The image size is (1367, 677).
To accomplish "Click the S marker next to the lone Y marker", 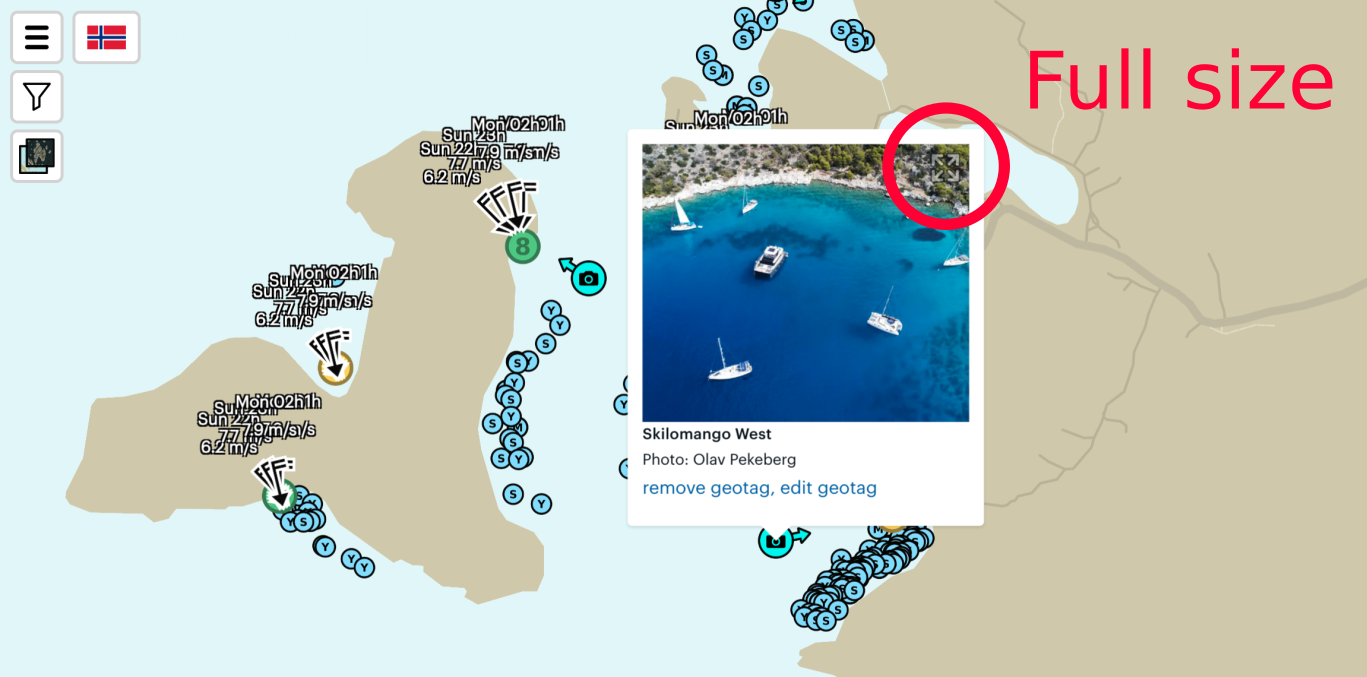I will pyautogui.click(x=513, y=494).
